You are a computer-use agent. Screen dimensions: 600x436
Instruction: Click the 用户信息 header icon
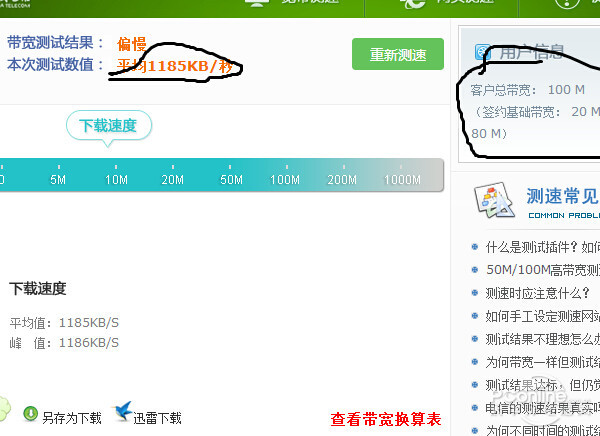click(483, 51)
